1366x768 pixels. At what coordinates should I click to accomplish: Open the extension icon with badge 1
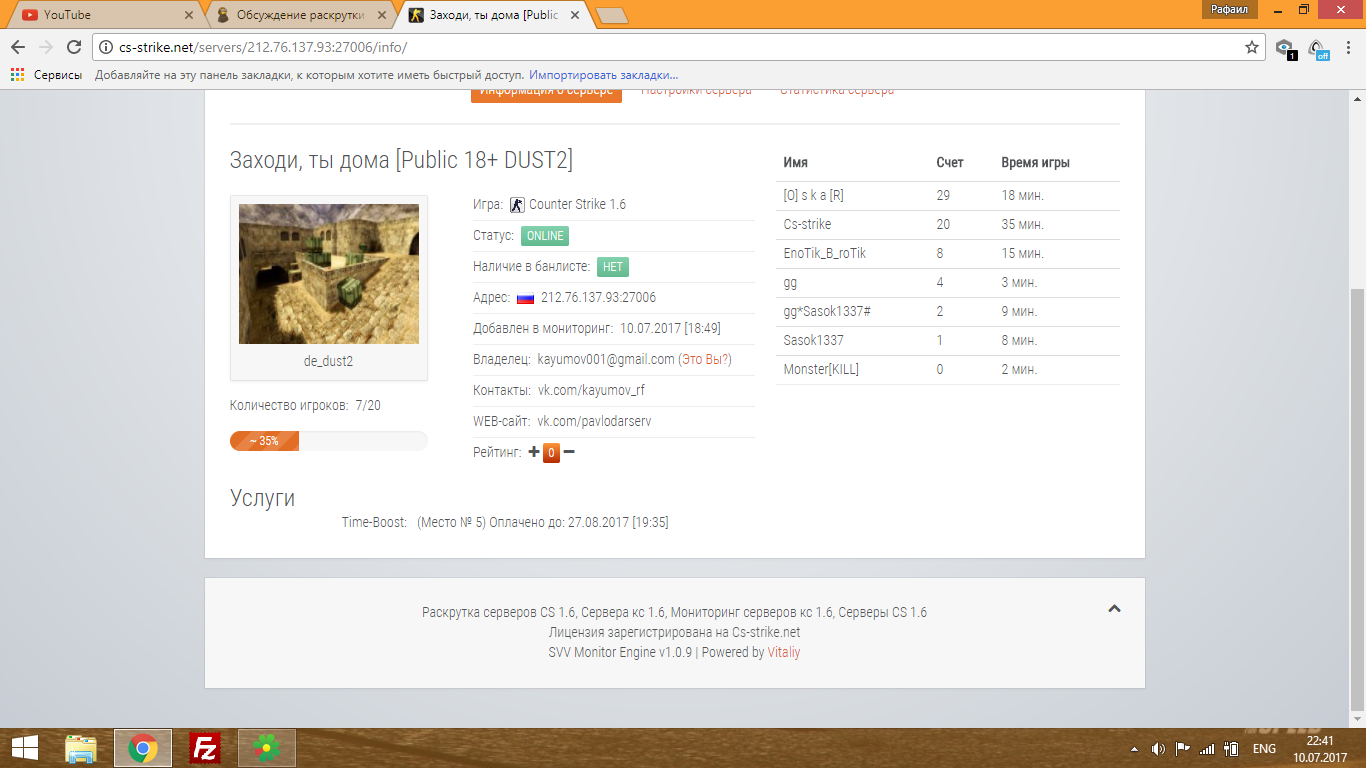(x=1286, y=48)
